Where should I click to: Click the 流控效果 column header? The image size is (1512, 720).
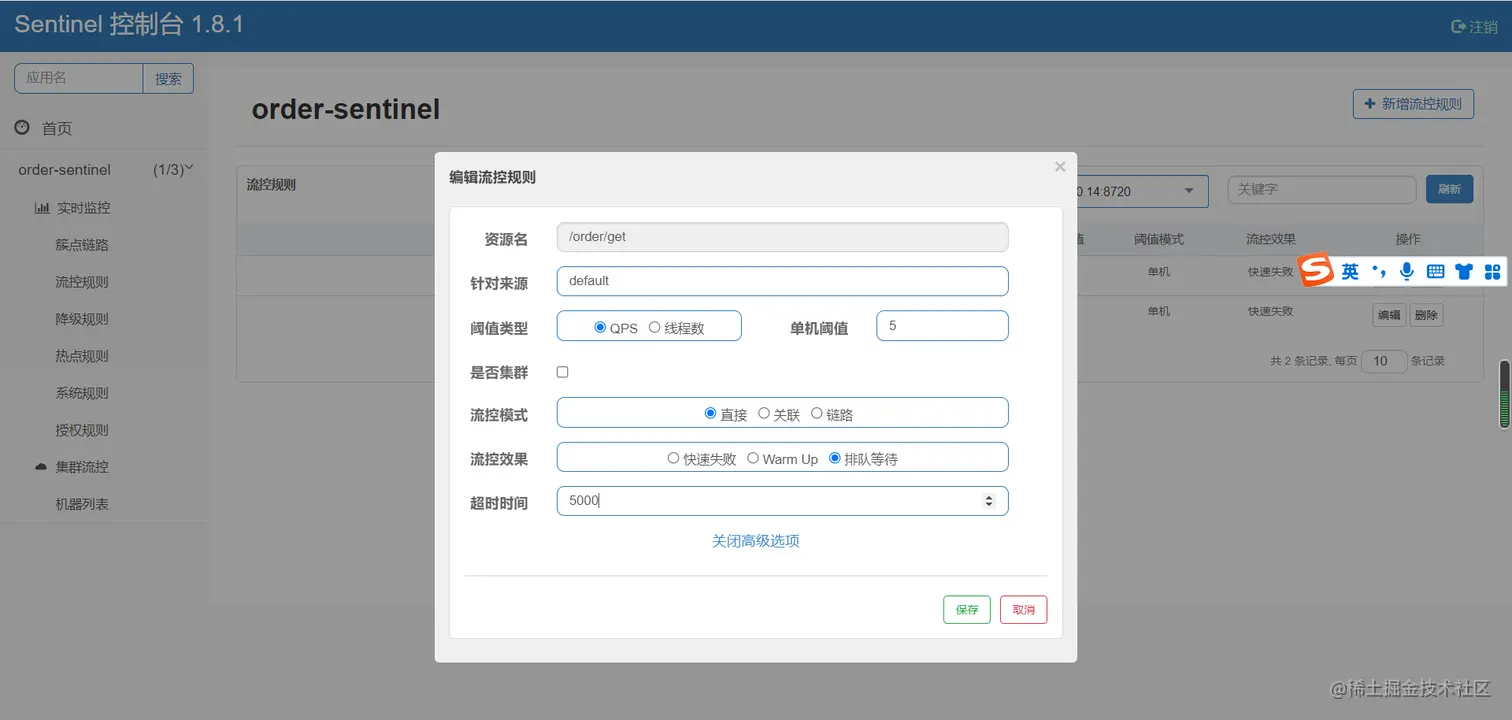pyautogui.click(x=1270, y=240)
